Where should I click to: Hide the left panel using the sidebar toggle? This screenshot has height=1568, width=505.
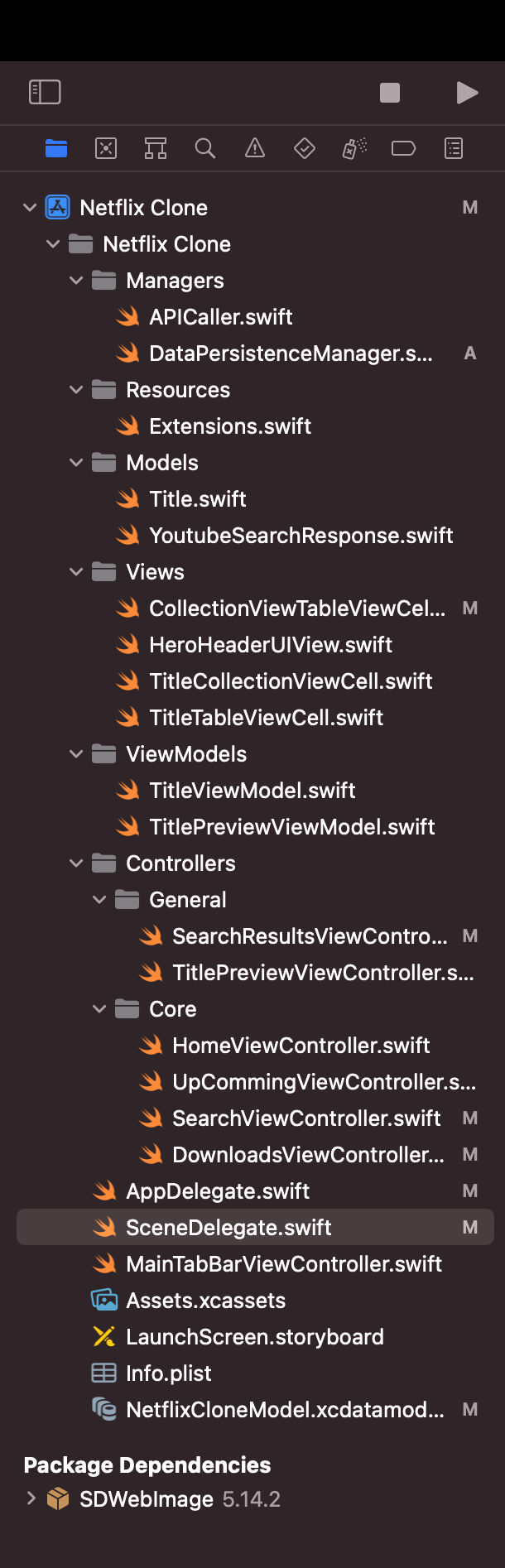pos(45,92)
